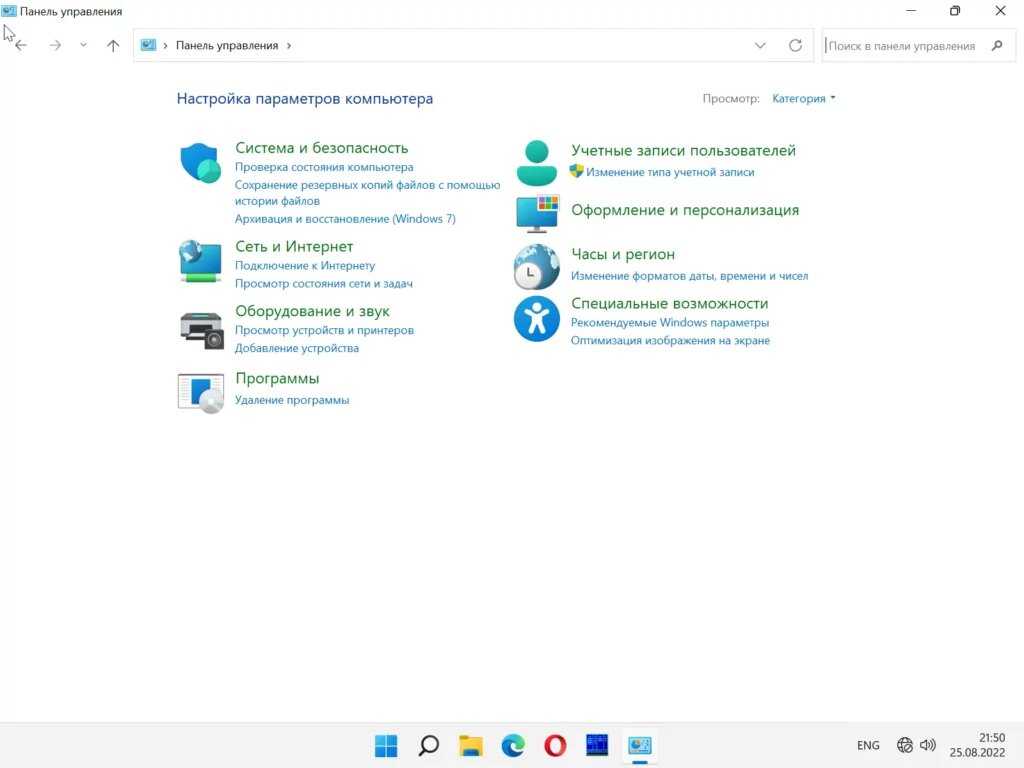The image size is (1024, 768).
Task: Click the Appearance and Personalization monitor icon
Action: click(536, 212)
